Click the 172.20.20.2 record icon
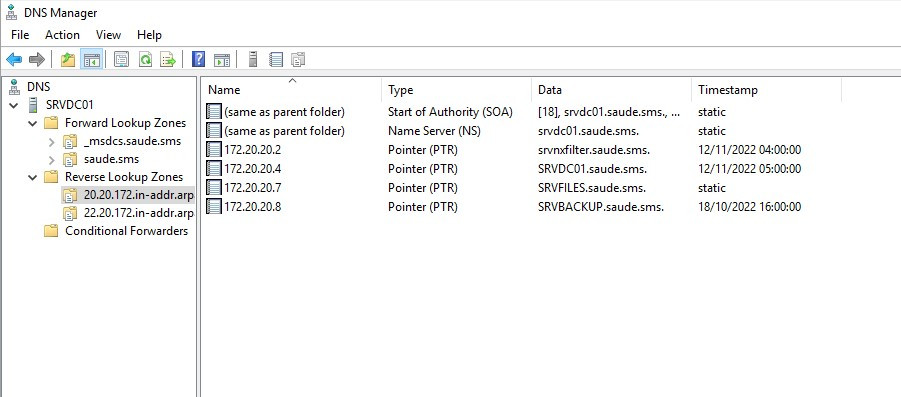Screen dimensions: 901x397 214,149
